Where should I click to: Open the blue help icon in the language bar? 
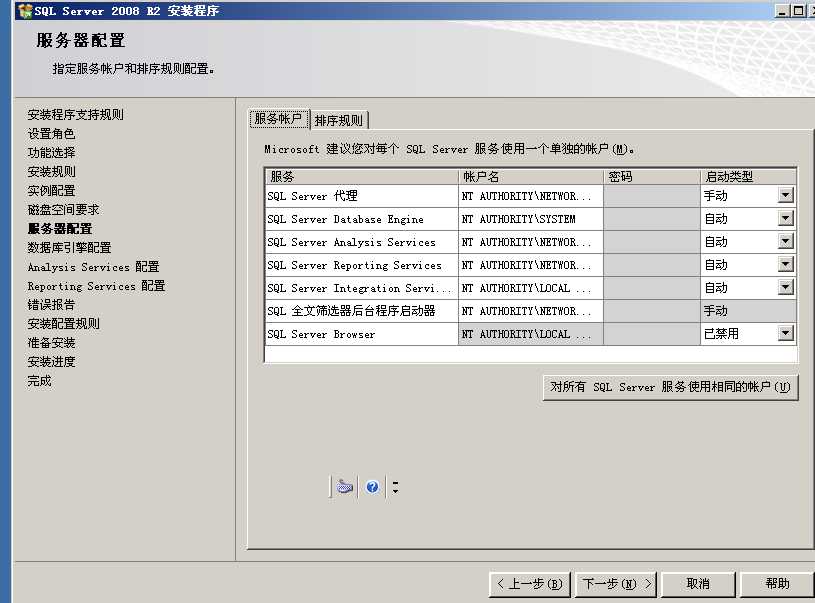tap(372, 487)
